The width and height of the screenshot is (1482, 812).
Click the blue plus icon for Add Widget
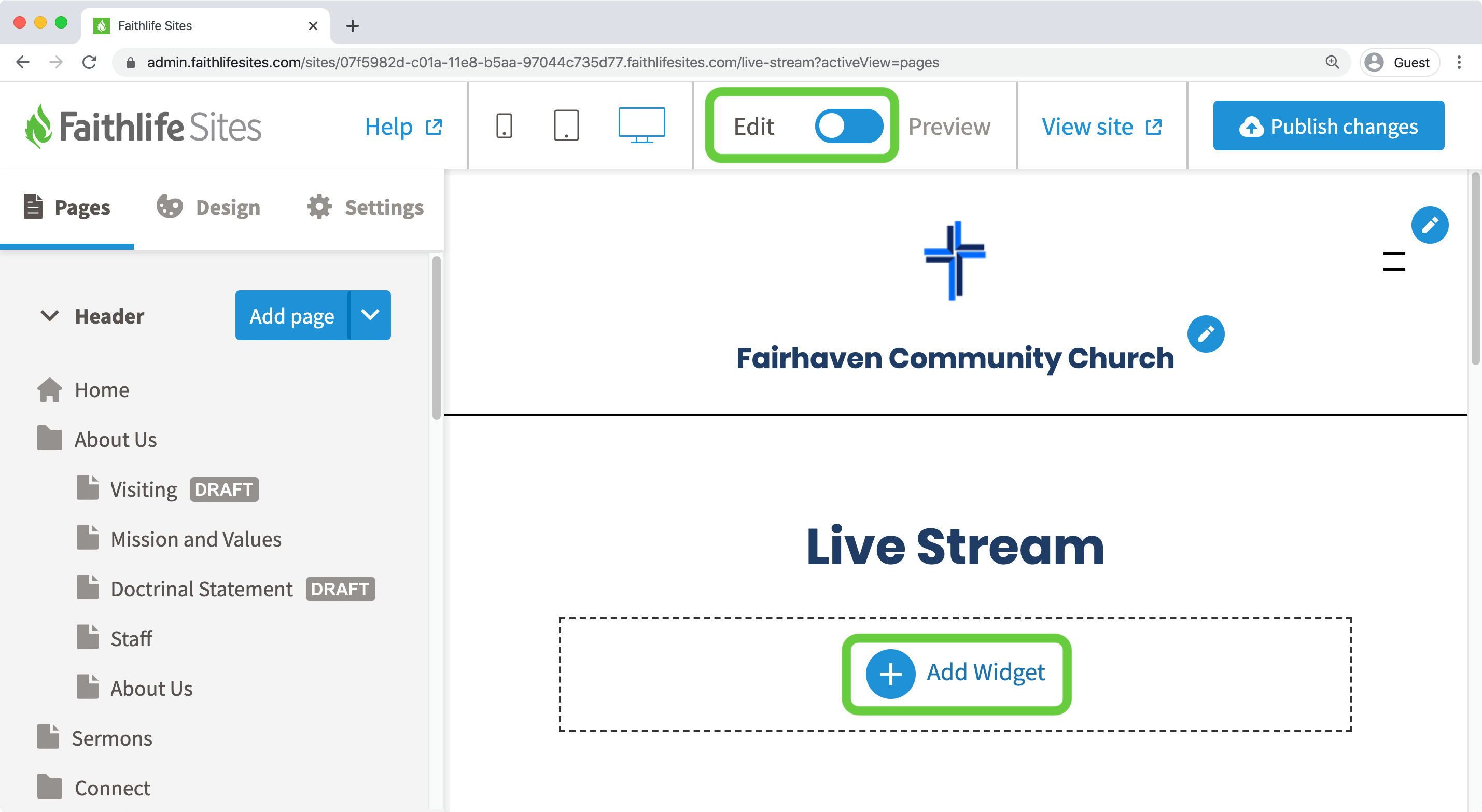[890, 674]
